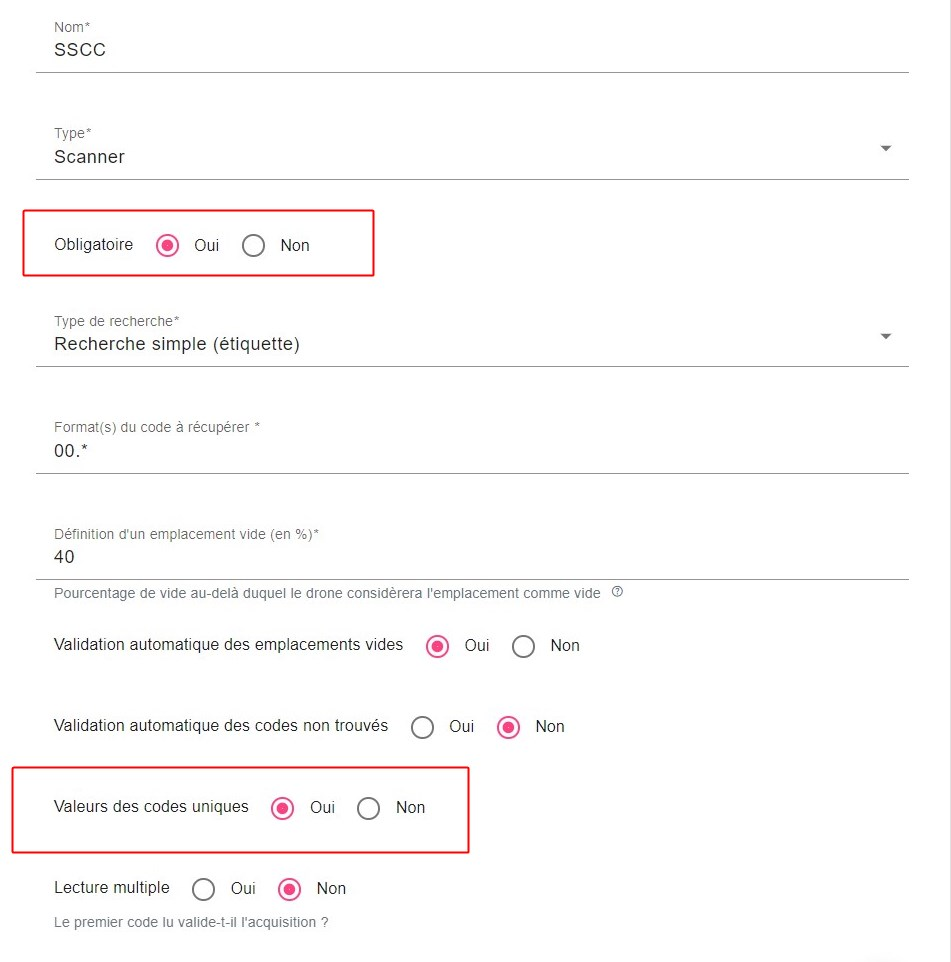Select Non for Validation automatique des codes non trouvés
The width and height of the screenshot is (951, 962).
[509, 727]
